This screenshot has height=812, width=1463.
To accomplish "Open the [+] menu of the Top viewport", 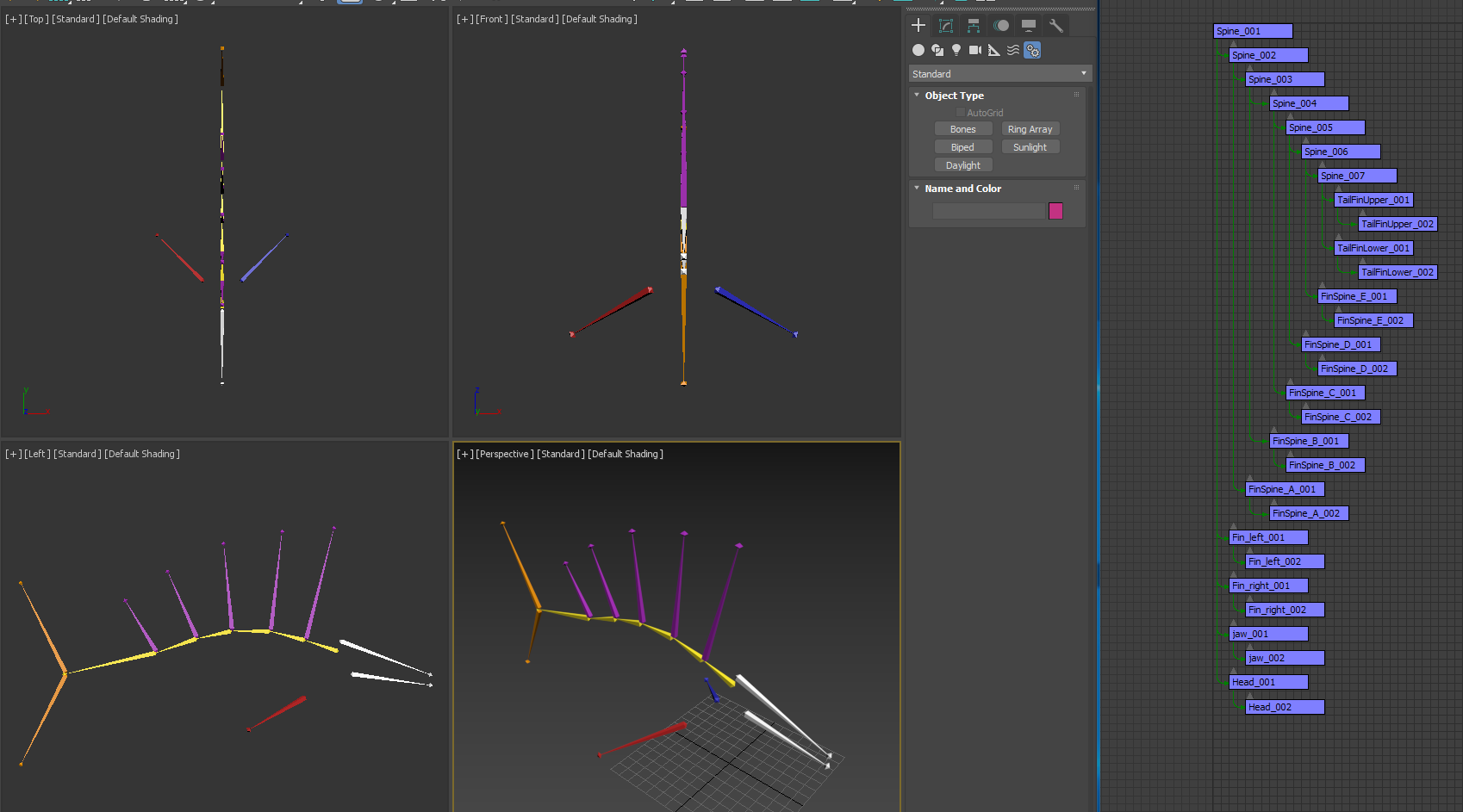I will point(11,19).
